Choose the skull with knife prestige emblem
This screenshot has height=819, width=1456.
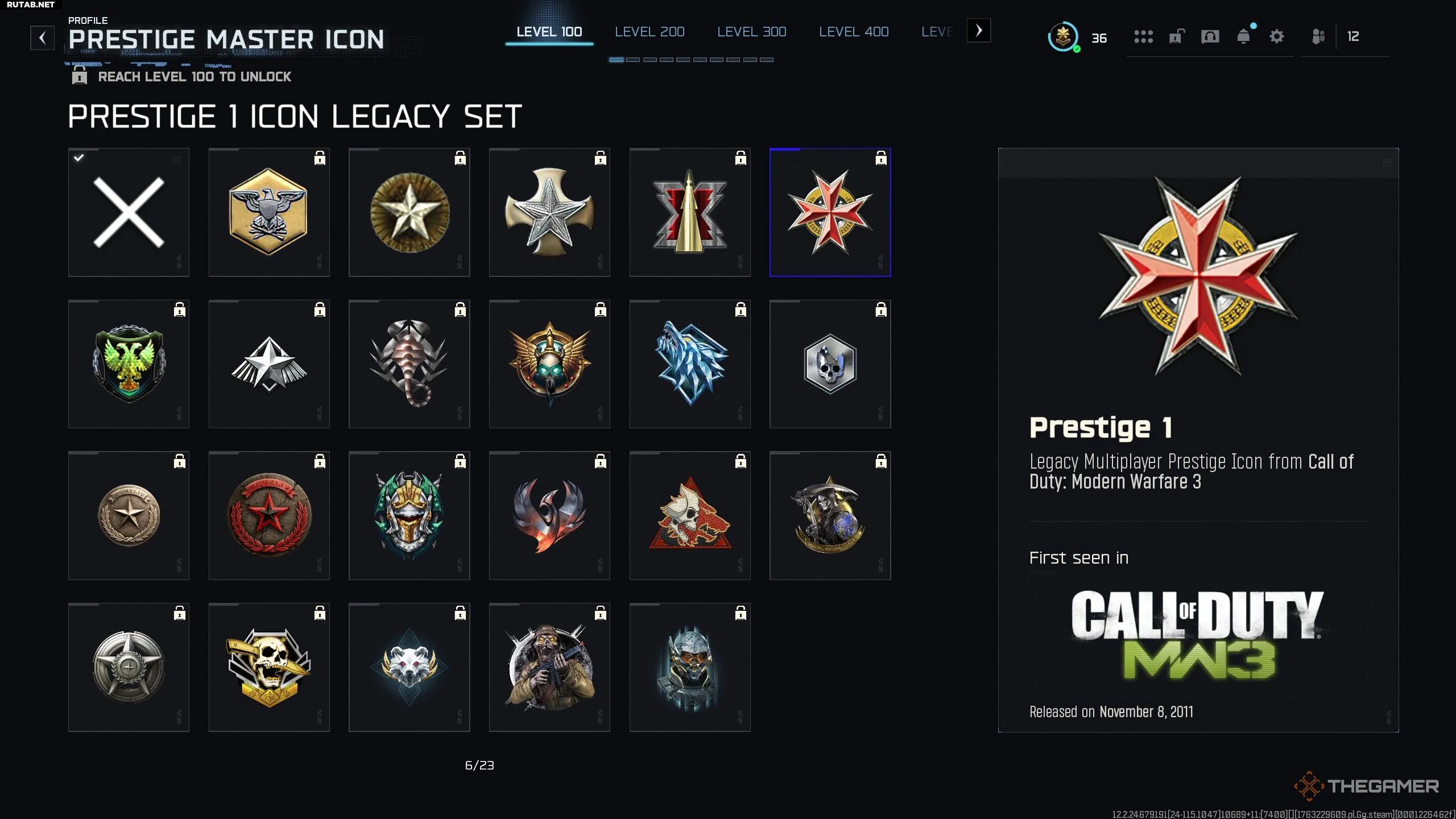pyautogui.click(x=269, y=667)
